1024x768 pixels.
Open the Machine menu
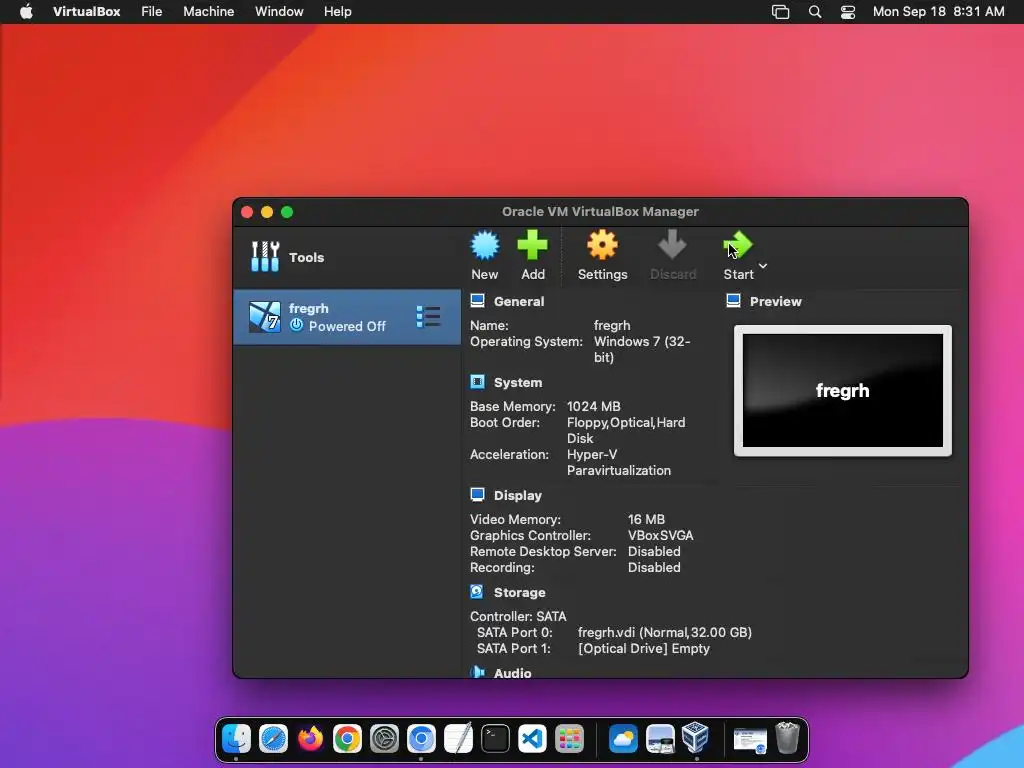tap(208, 12)
